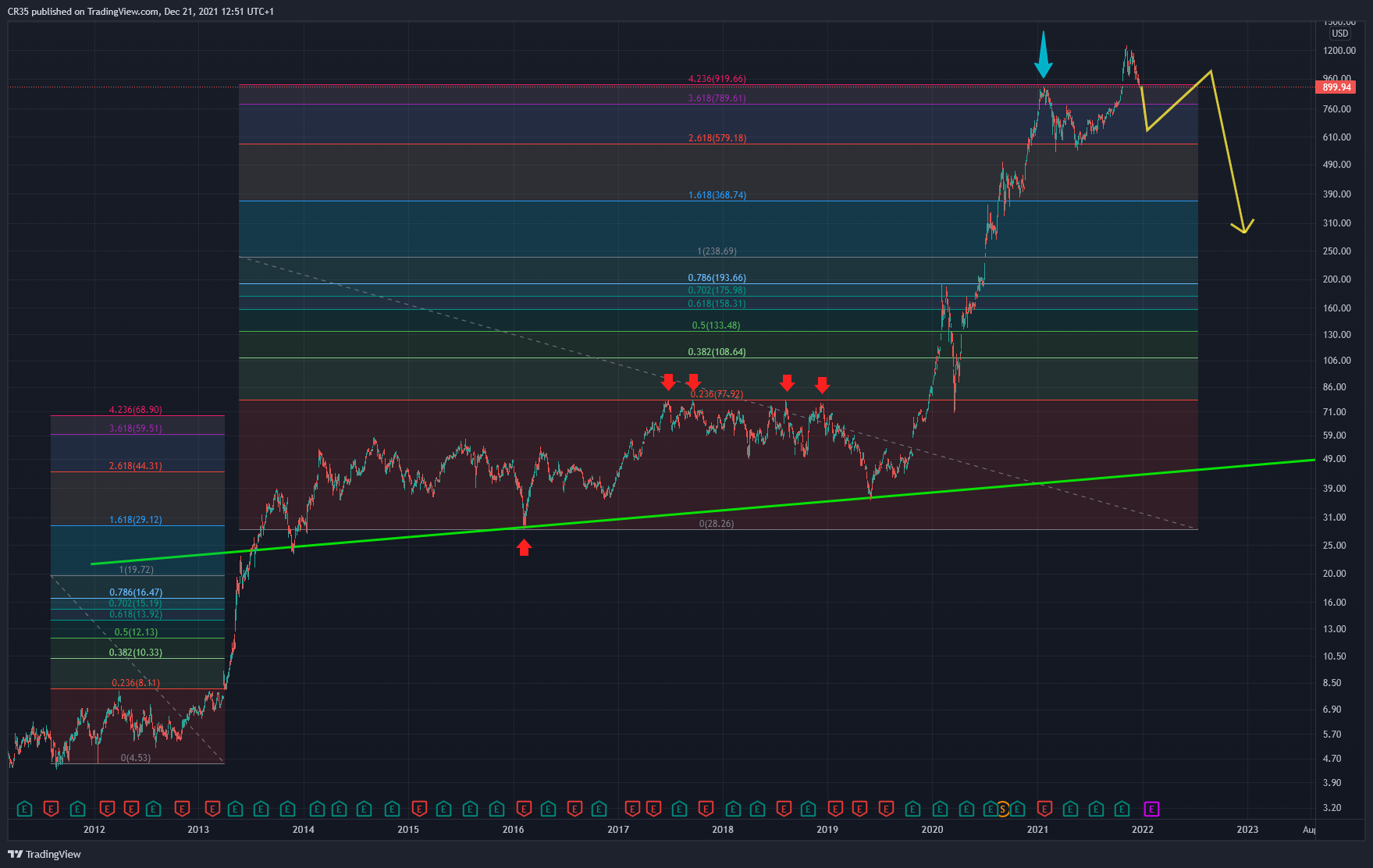
Task: Select the green ascending trend line
Action: pos(703,512)
